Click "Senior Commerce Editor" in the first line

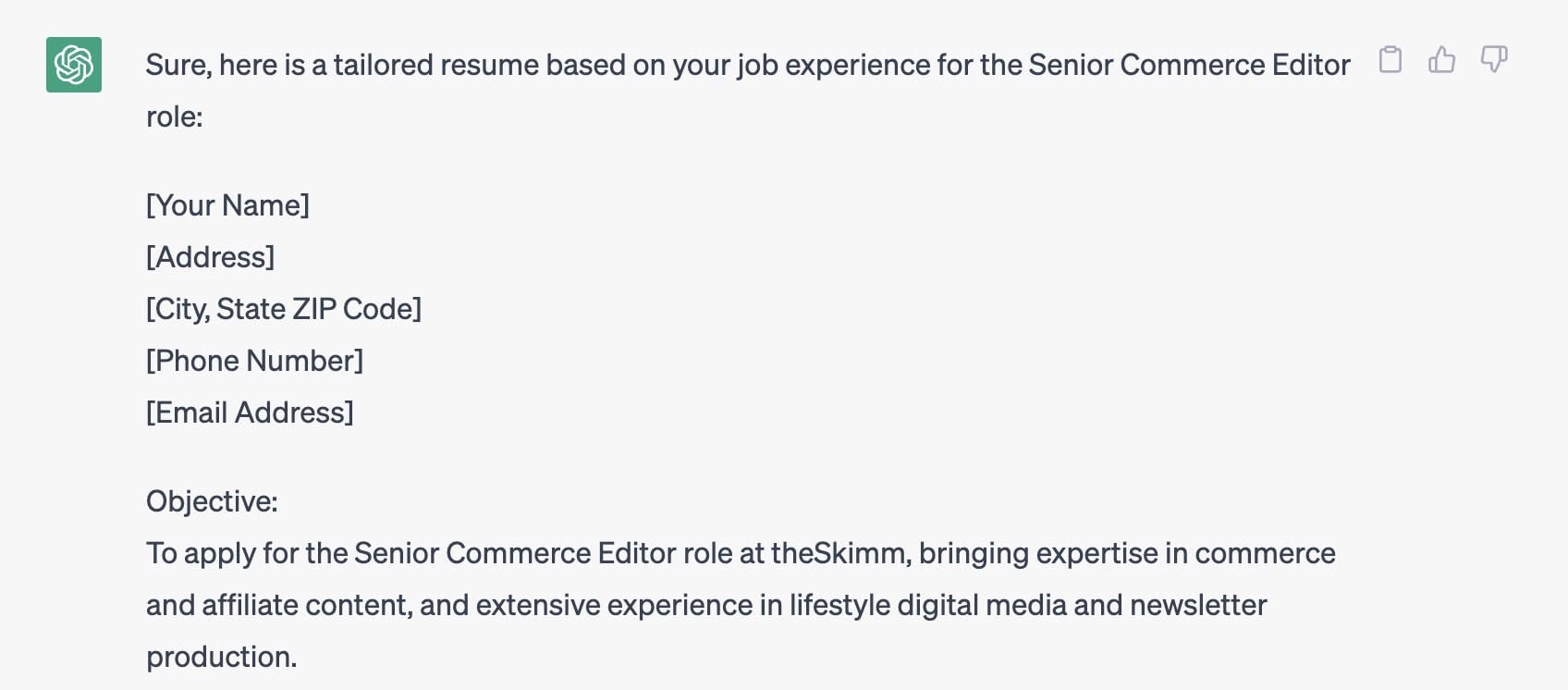(1189, 65)
